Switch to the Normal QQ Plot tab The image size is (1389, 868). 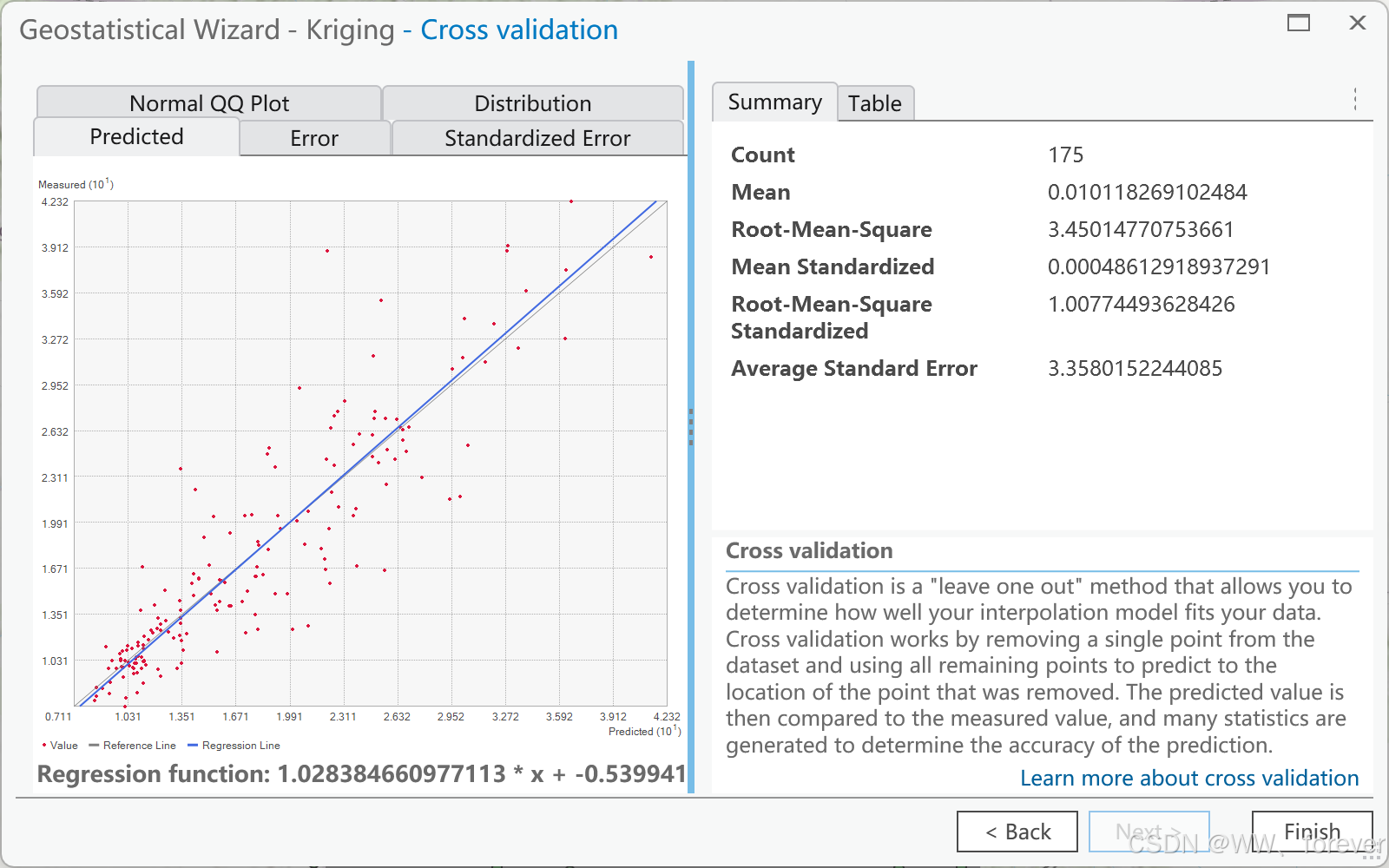209,103
